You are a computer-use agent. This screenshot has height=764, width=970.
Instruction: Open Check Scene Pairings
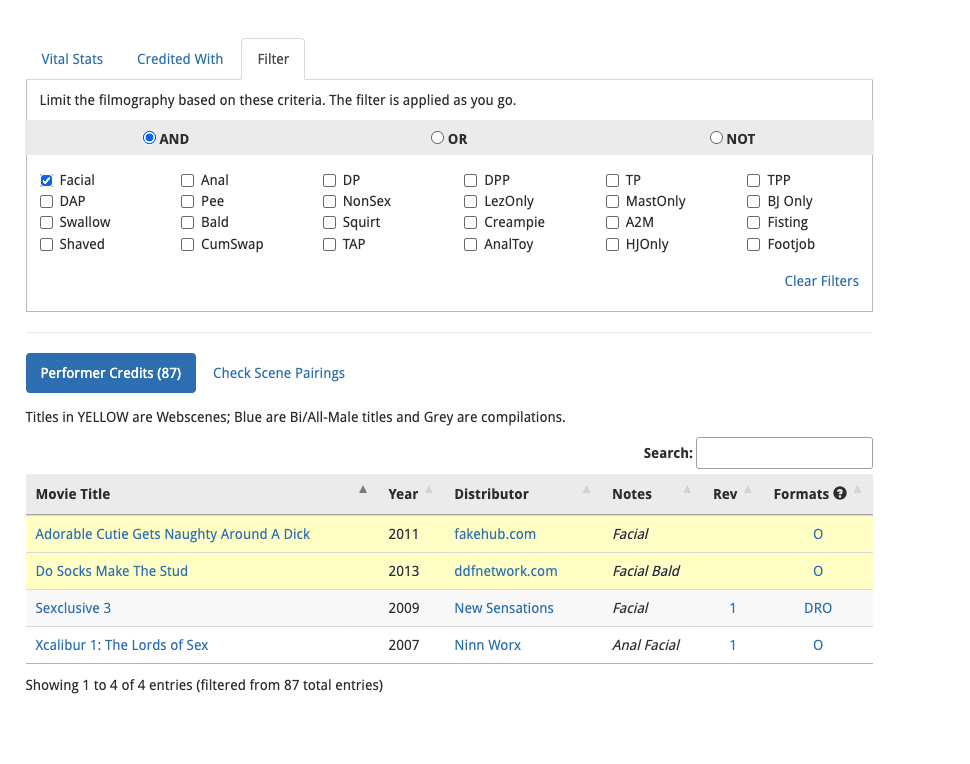279,373
